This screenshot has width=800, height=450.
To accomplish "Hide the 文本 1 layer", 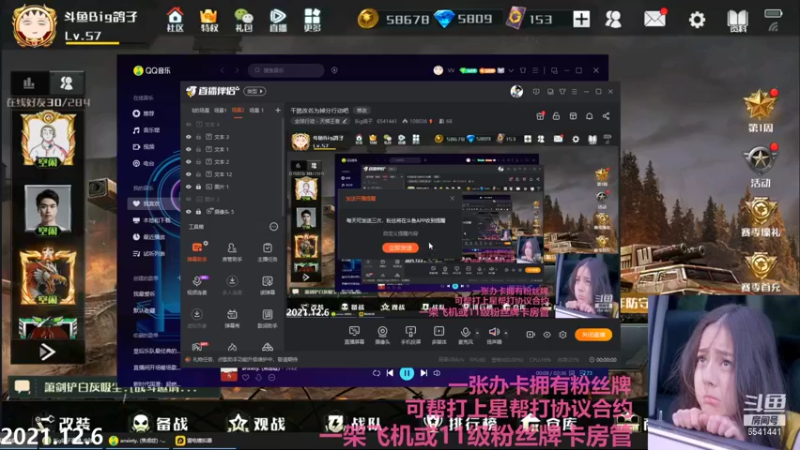I will 189,149.
